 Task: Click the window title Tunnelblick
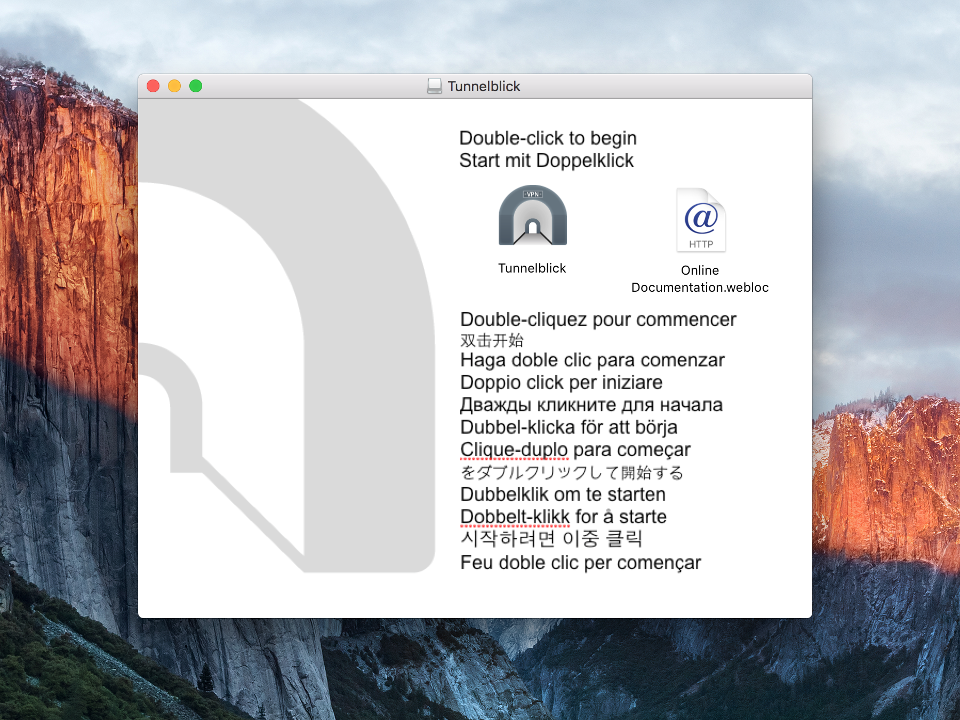click(484, 86)
